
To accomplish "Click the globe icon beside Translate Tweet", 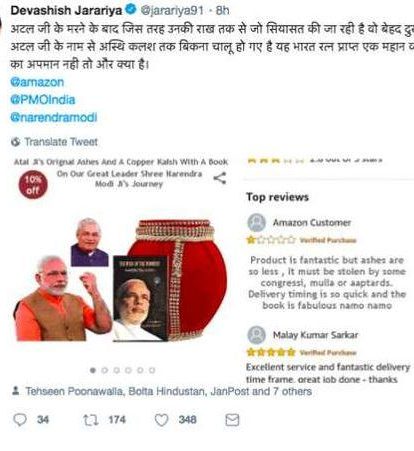I will tap(16, 142).
